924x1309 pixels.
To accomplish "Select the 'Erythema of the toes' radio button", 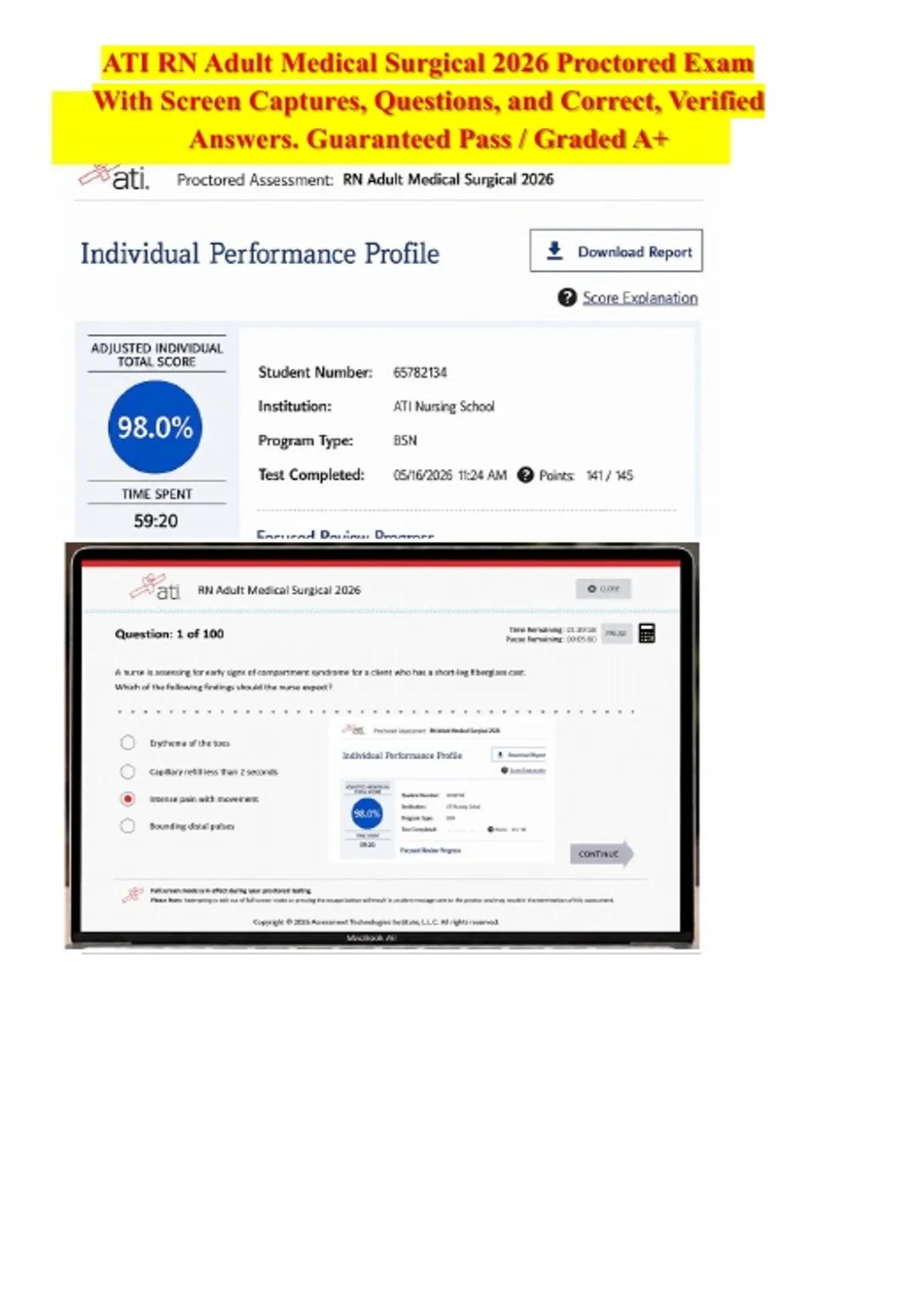I will click(x=128, y=742).
